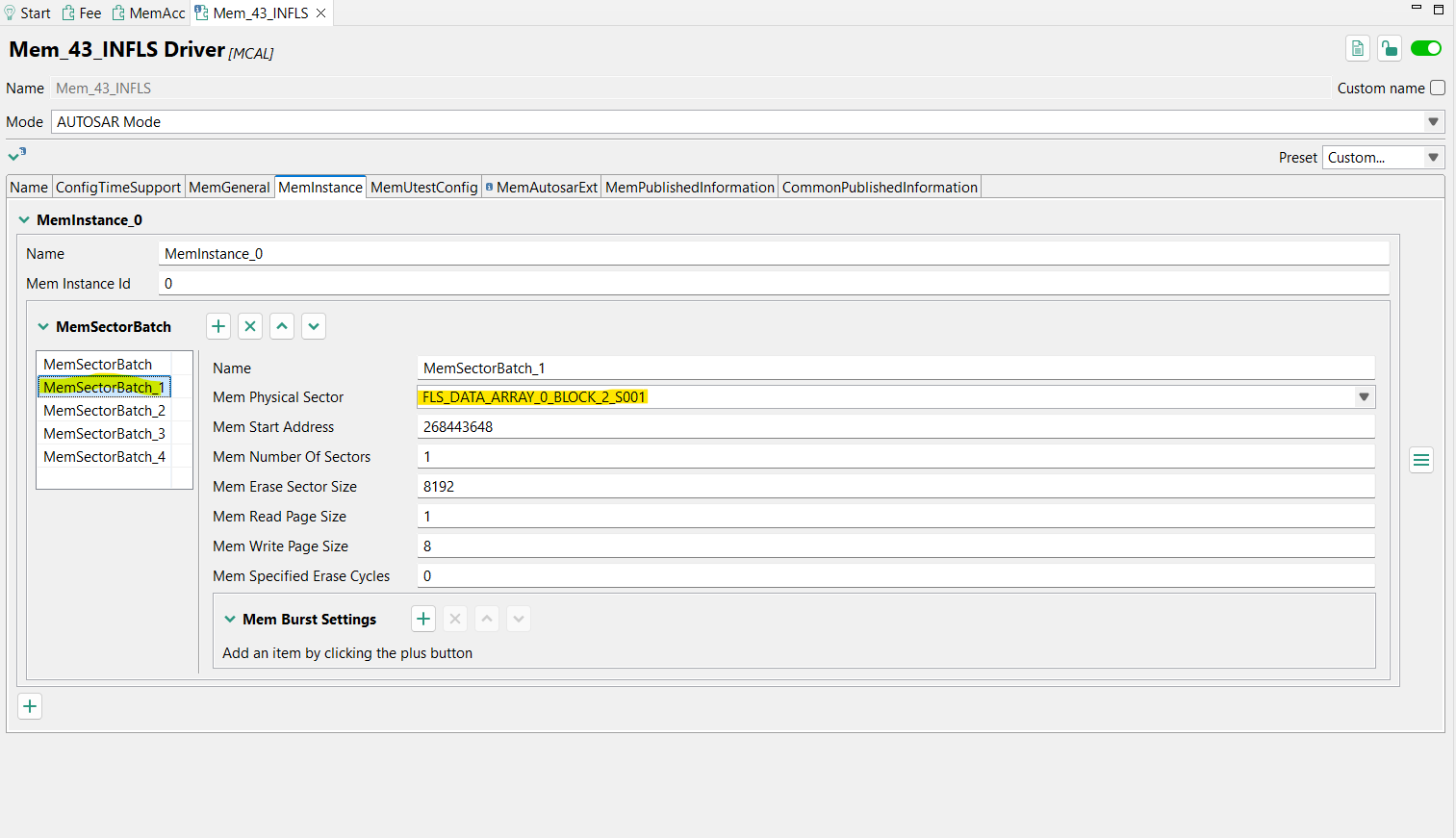Click the Mem Read Page Size field

(x=896, y=517)
